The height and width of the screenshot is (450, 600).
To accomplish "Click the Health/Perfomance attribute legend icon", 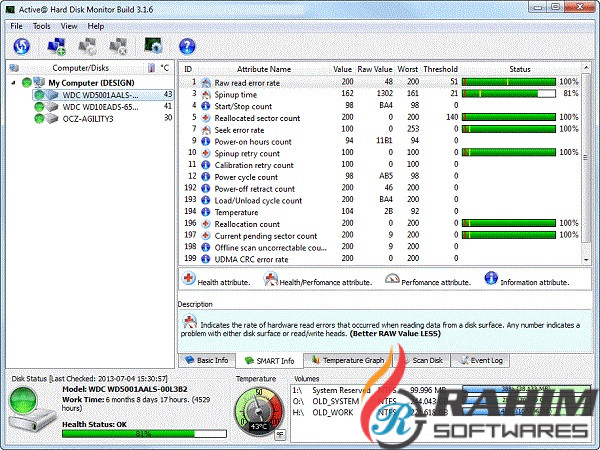I will coord(271,279).
